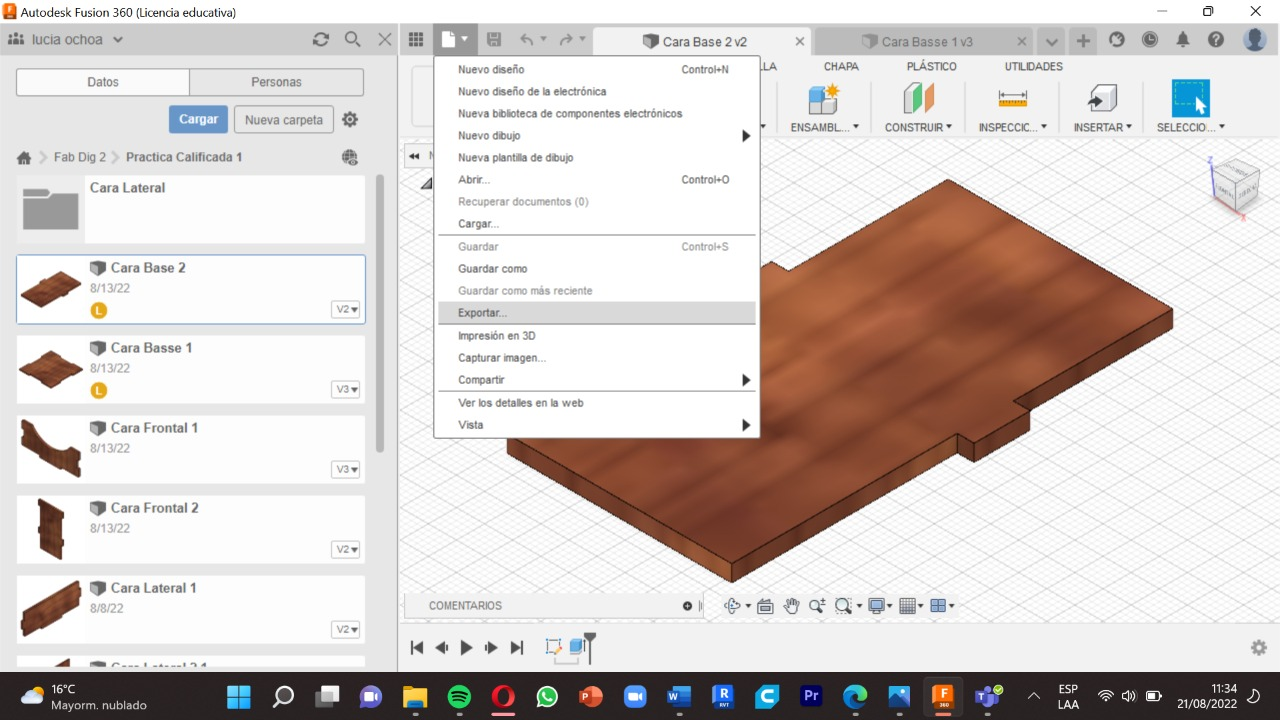Play the timeline
This screenshot has width=1280, height=720.
click(466, 648)
